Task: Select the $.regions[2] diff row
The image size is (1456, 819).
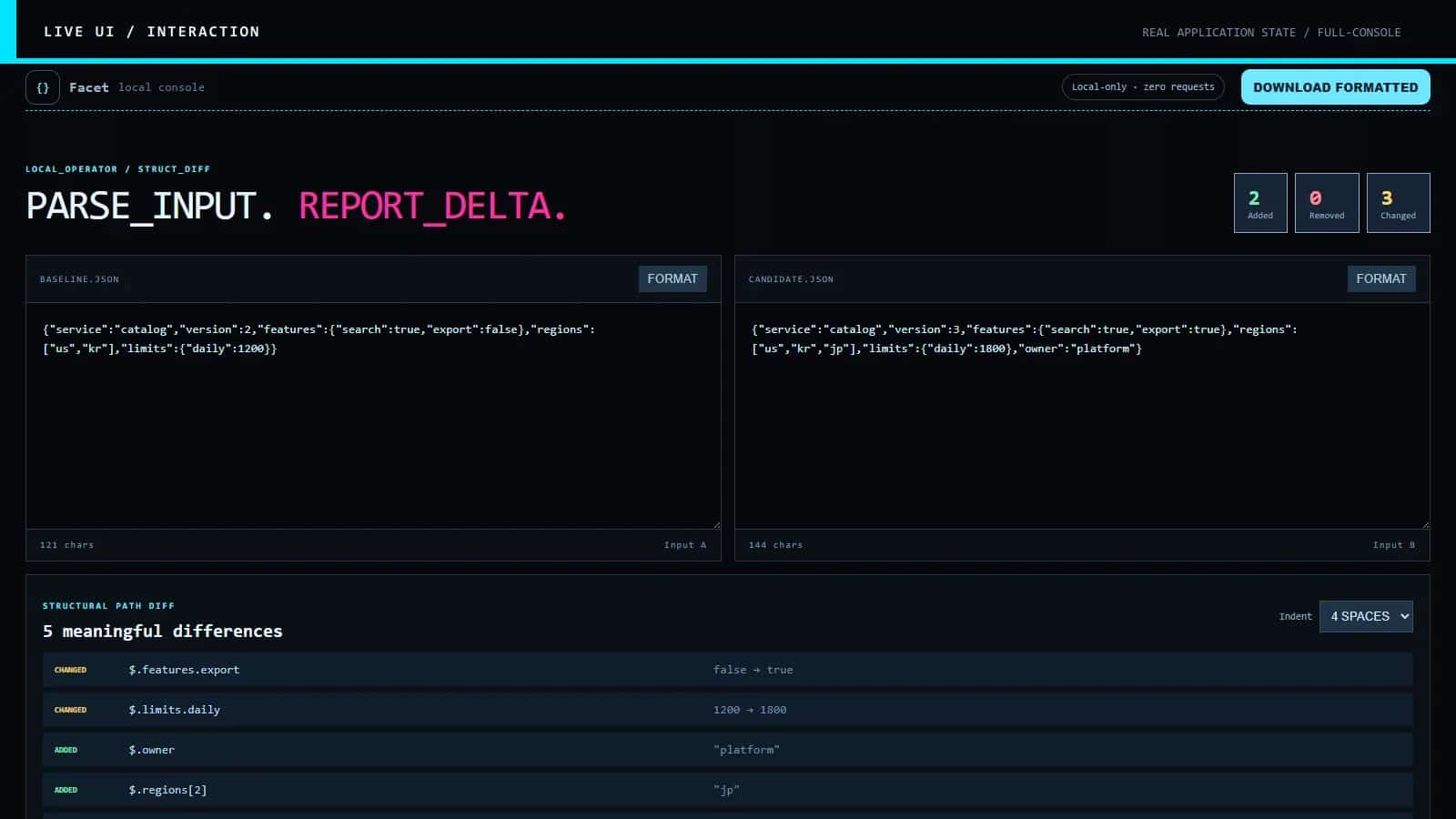Action: [x=728, y=790]
